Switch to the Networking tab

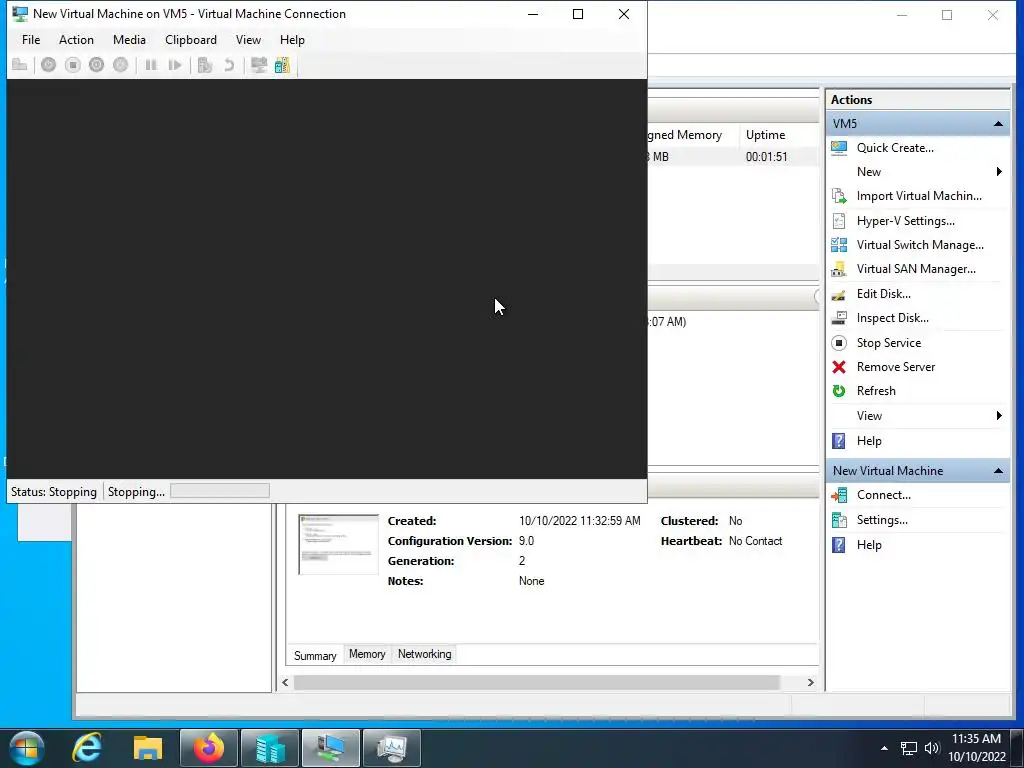pyautogui.click(x=424, y=654)
